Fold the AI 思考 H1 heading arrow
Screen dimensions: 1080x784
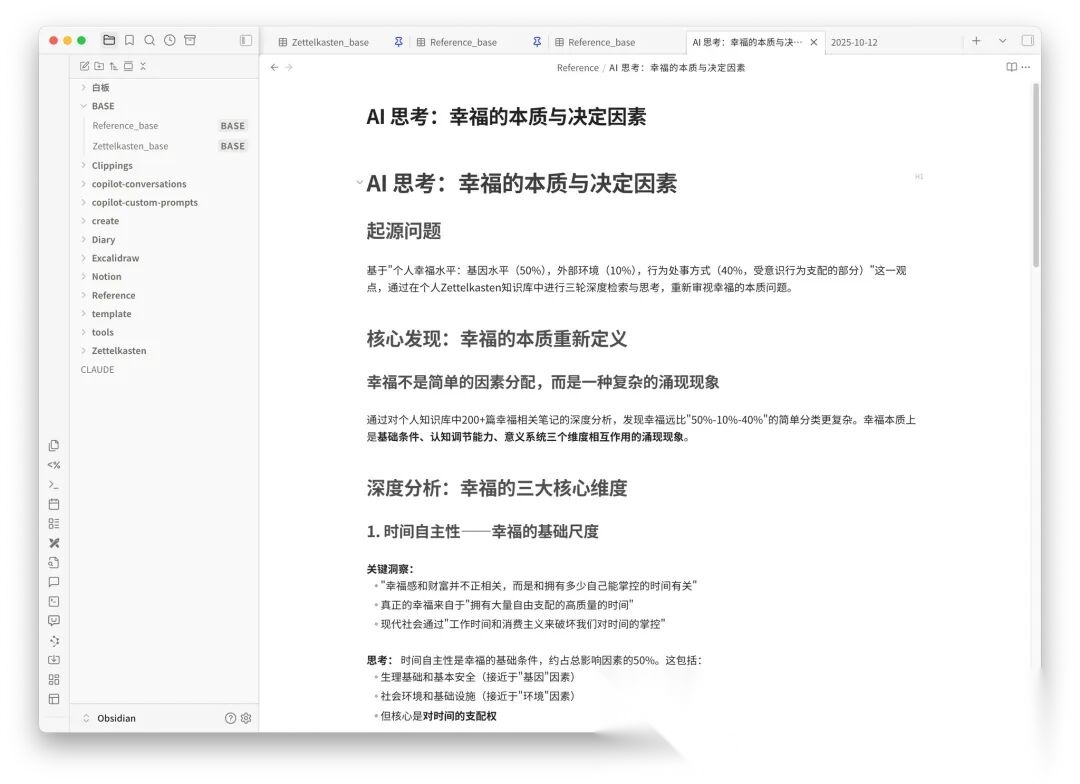pos(360,183)
